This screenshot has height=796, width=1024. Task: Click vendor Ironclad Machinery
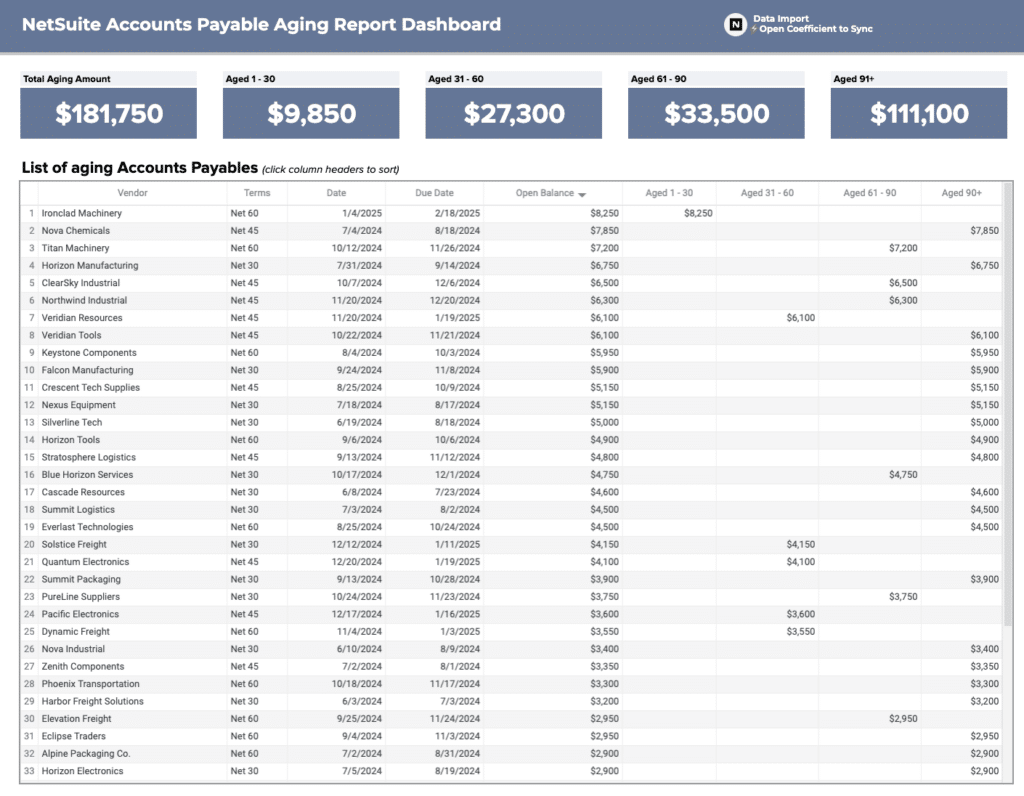coord(82,213)
